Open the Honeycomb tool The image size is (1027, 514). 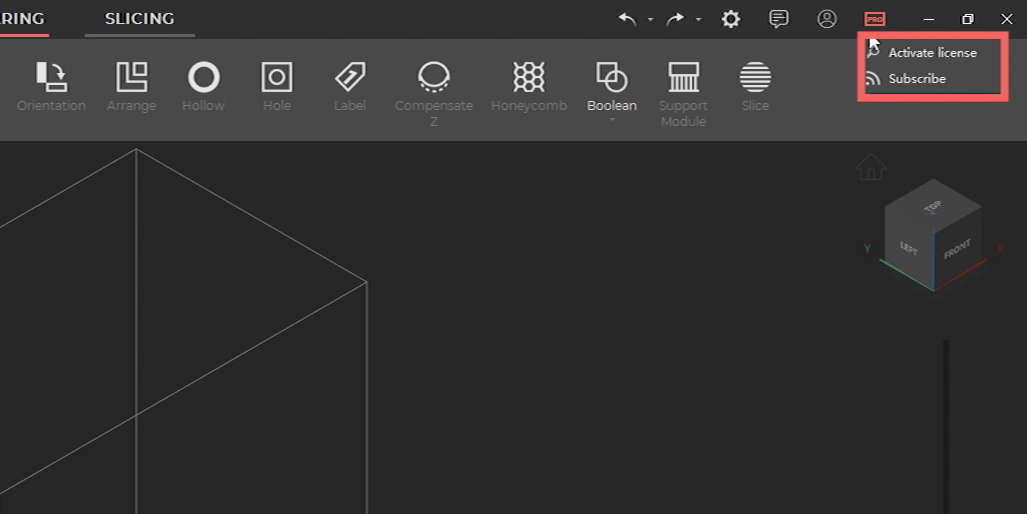coord(529,86)
